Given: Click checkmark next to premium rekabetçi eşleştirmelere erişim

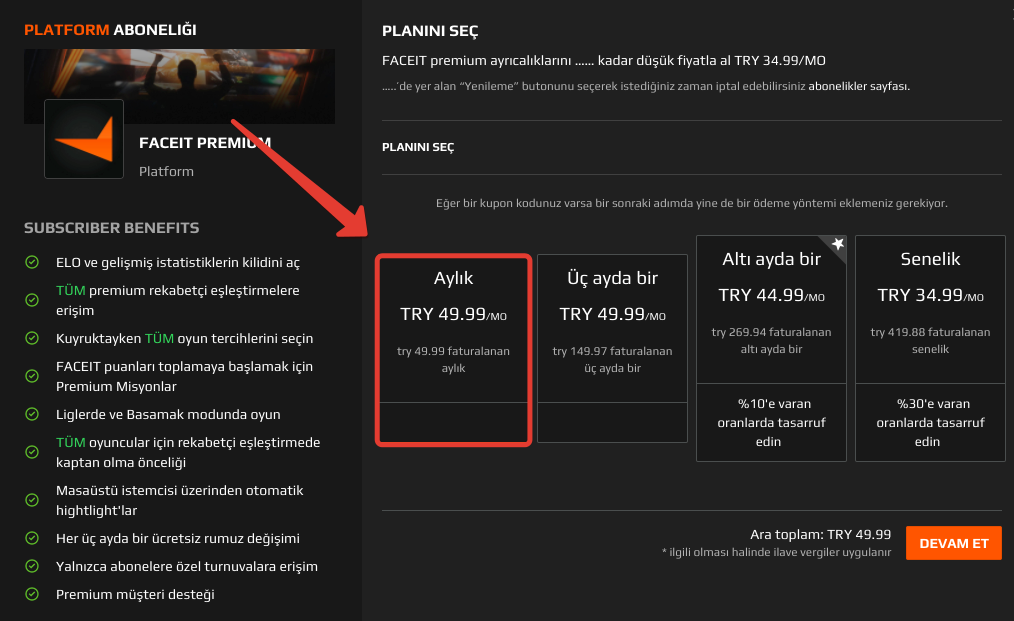Looking at the screenshot, I should (x=32, y=300).
